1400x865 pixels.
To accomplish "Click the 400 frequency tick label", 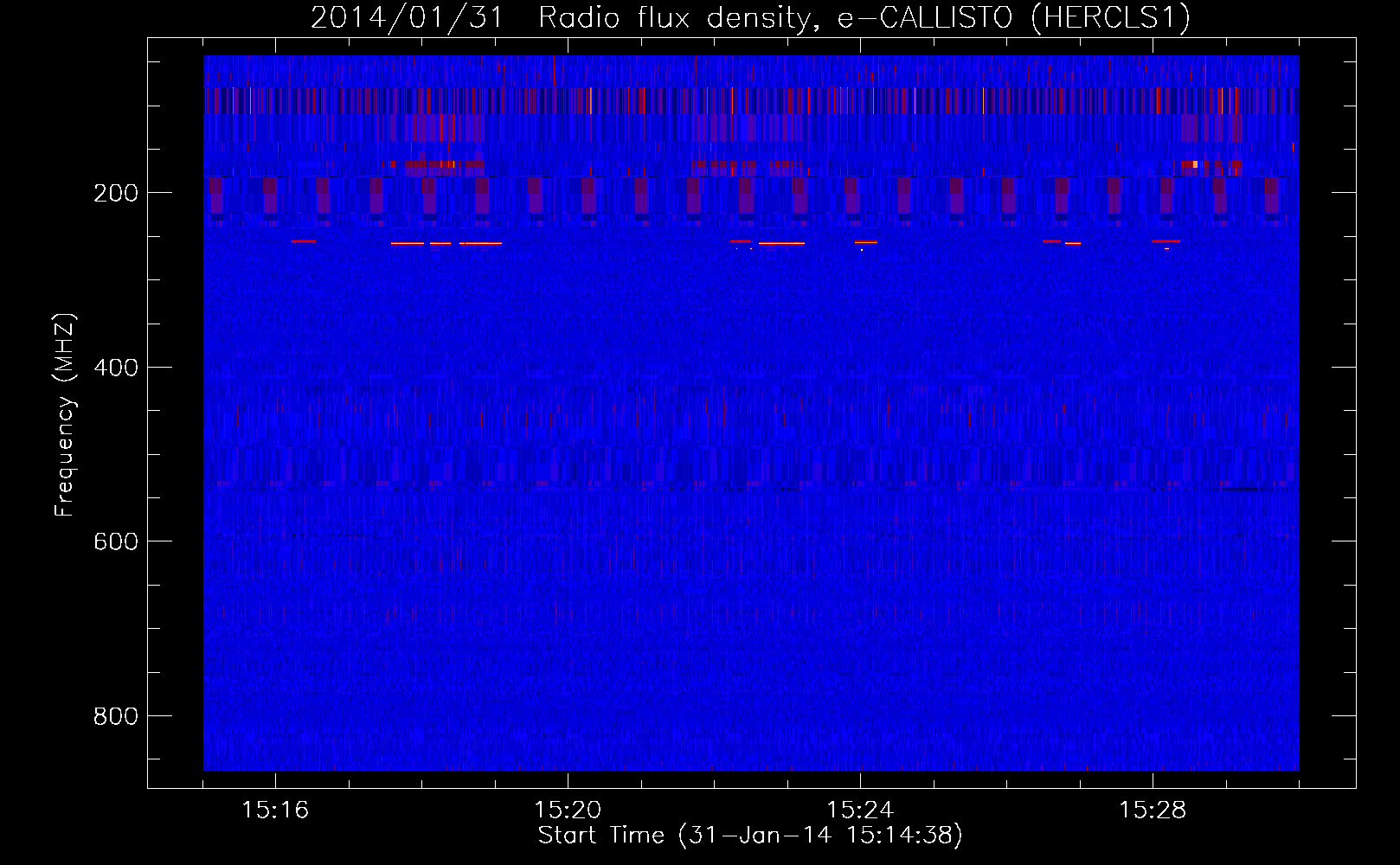I will click(x=115, y=368).
